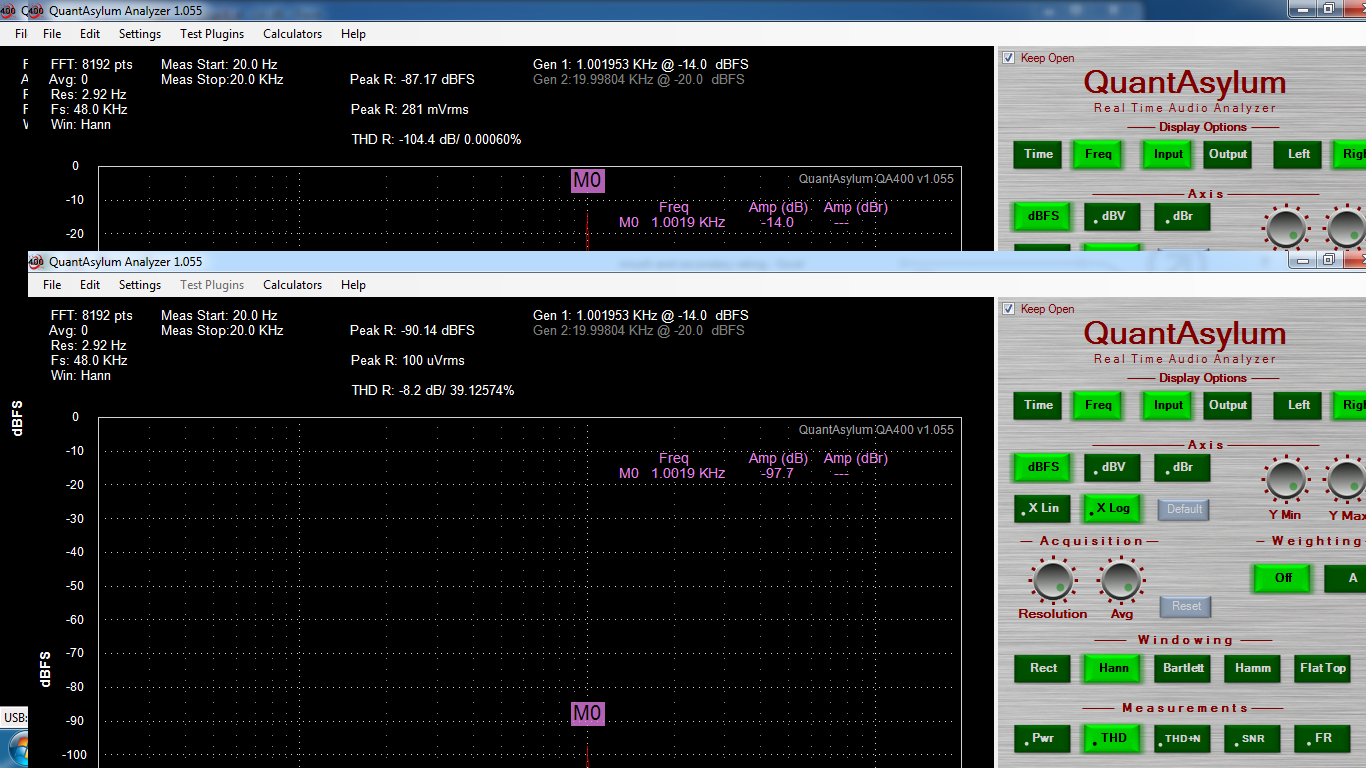Viewport: 1366px width, 768px height.
Task: Select Rect window function
Action: 1043,668
